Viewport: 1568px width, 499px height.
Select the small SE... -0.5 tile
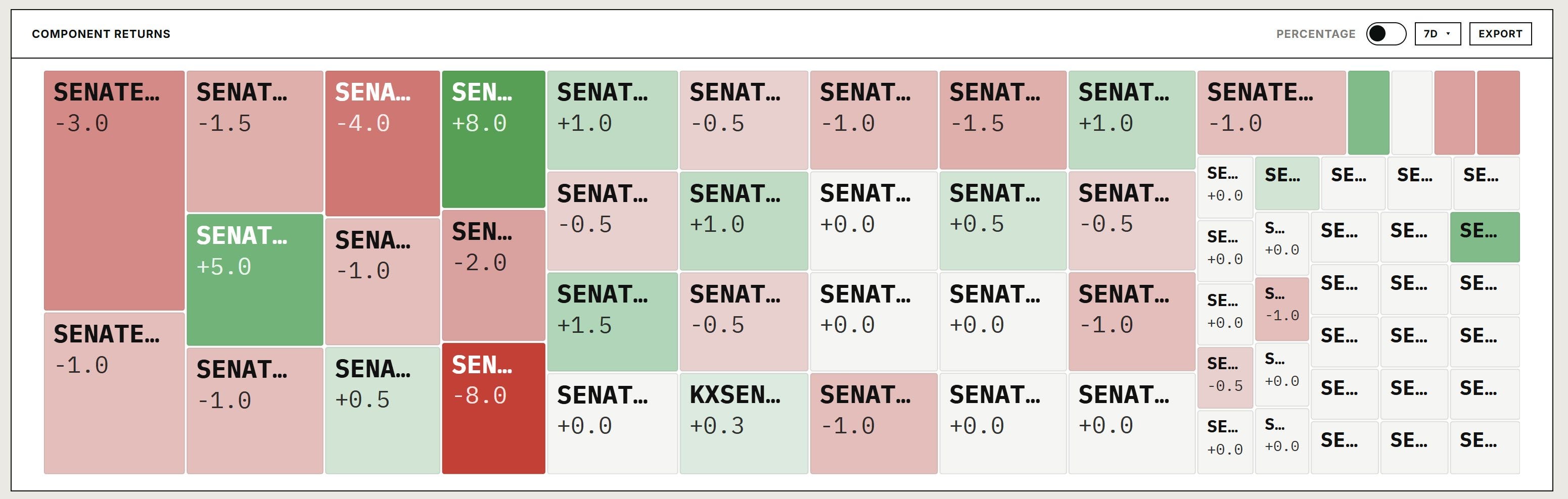click(x=1225, y=377)
